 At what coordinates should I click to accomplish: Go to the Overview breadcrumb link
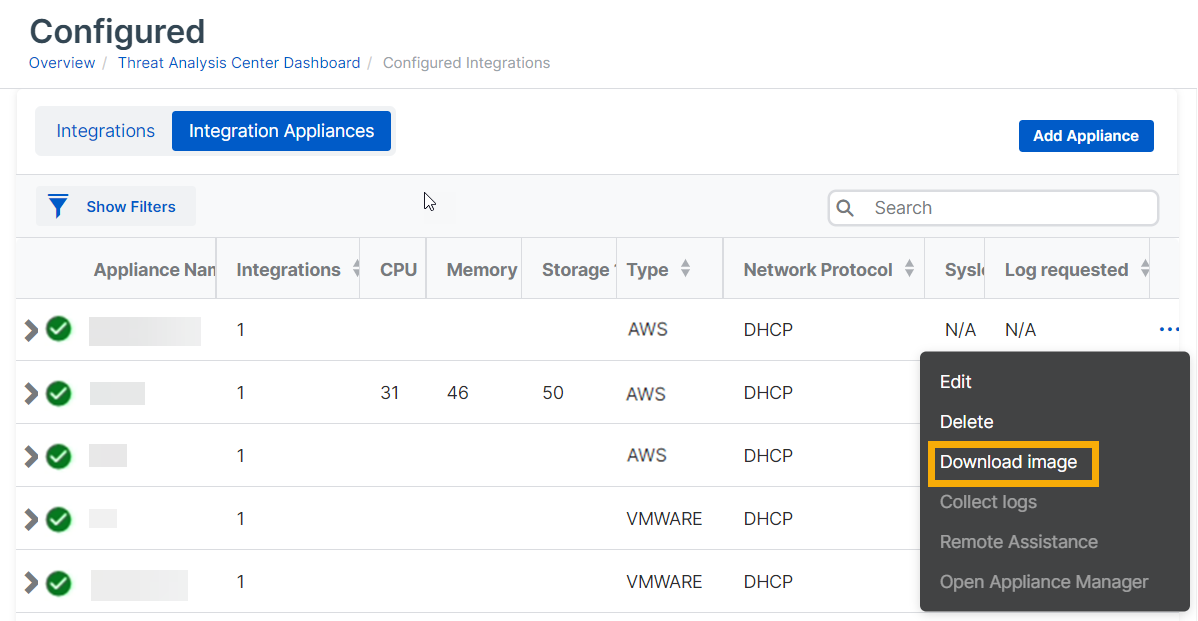pos(62,63)
